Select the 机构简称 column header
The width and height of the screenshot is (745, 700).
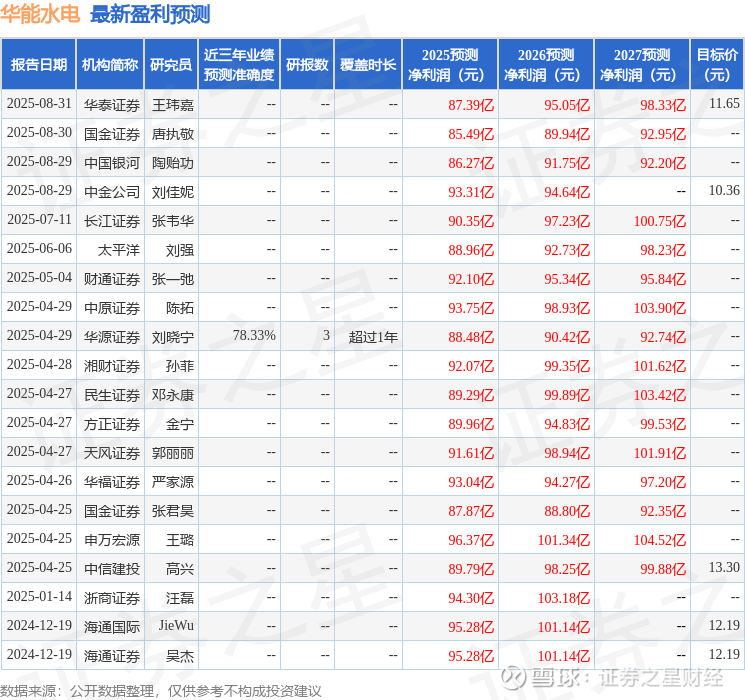pyautogui.click(x=110, y=65)
